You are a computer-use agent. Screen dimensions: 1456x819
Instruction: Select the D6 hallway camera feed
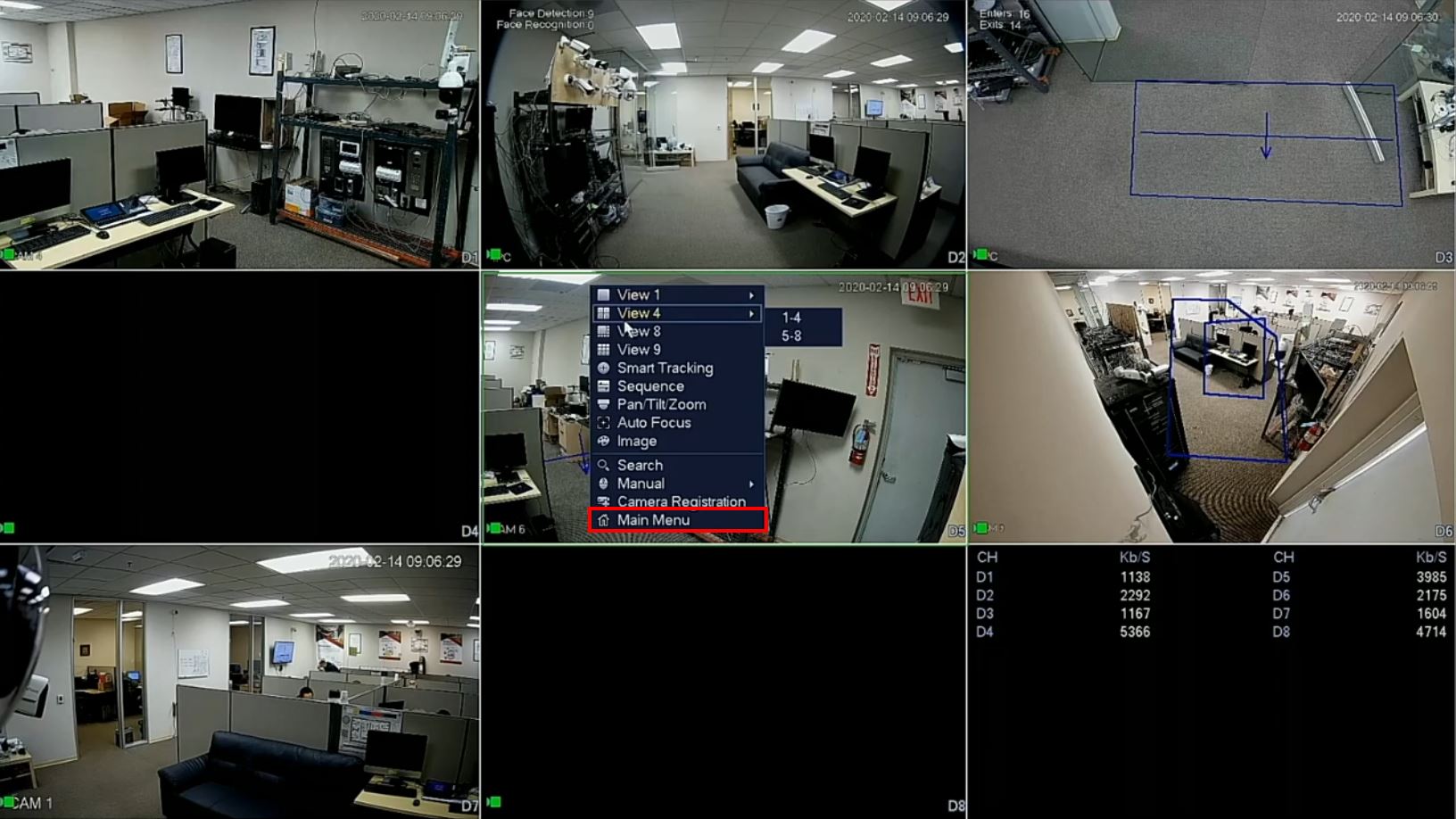click(1212, 407)
